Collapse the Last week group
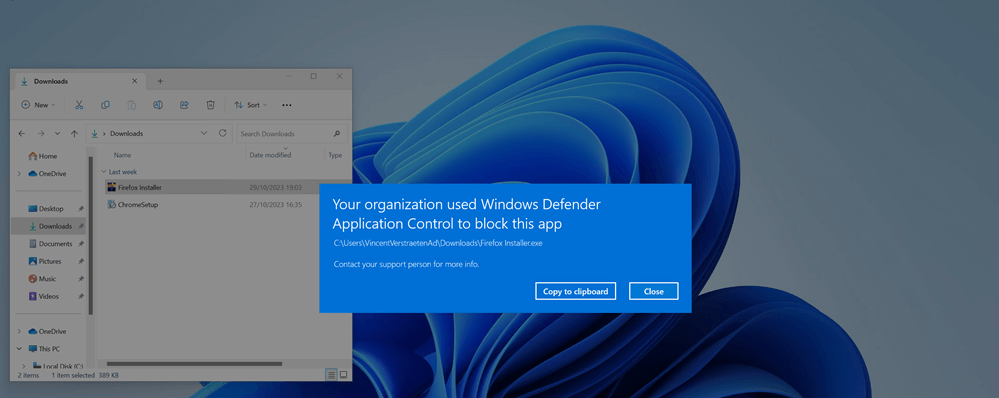Screen dimensions: 999x398 tap(104, 172)
